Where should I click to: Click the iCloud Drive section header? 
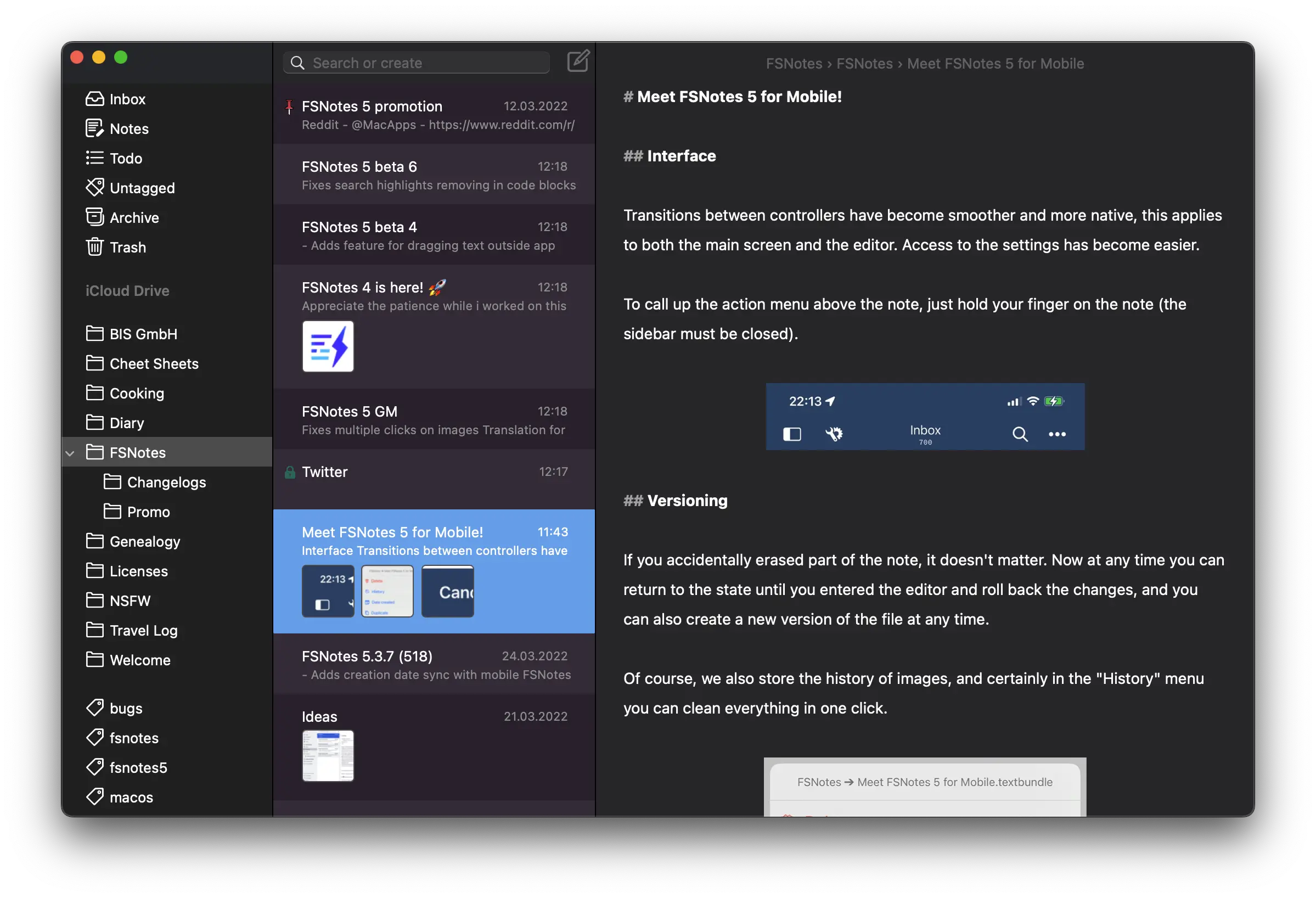(x=127, y=290)
